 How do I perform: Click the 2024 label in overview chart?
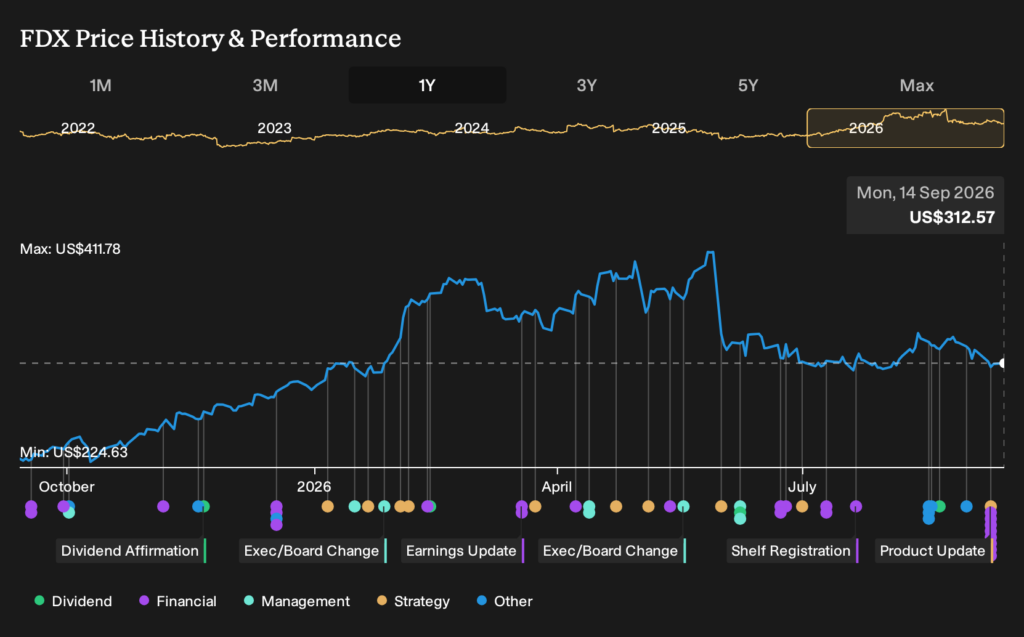472,128
